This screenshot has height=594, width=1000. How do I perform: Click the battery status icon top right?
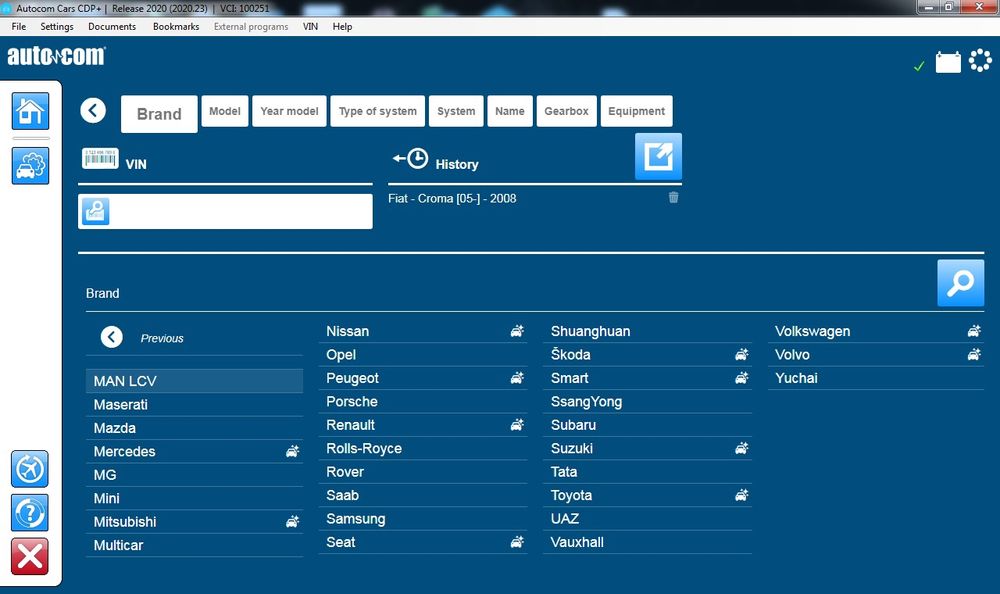pos(948,62)
